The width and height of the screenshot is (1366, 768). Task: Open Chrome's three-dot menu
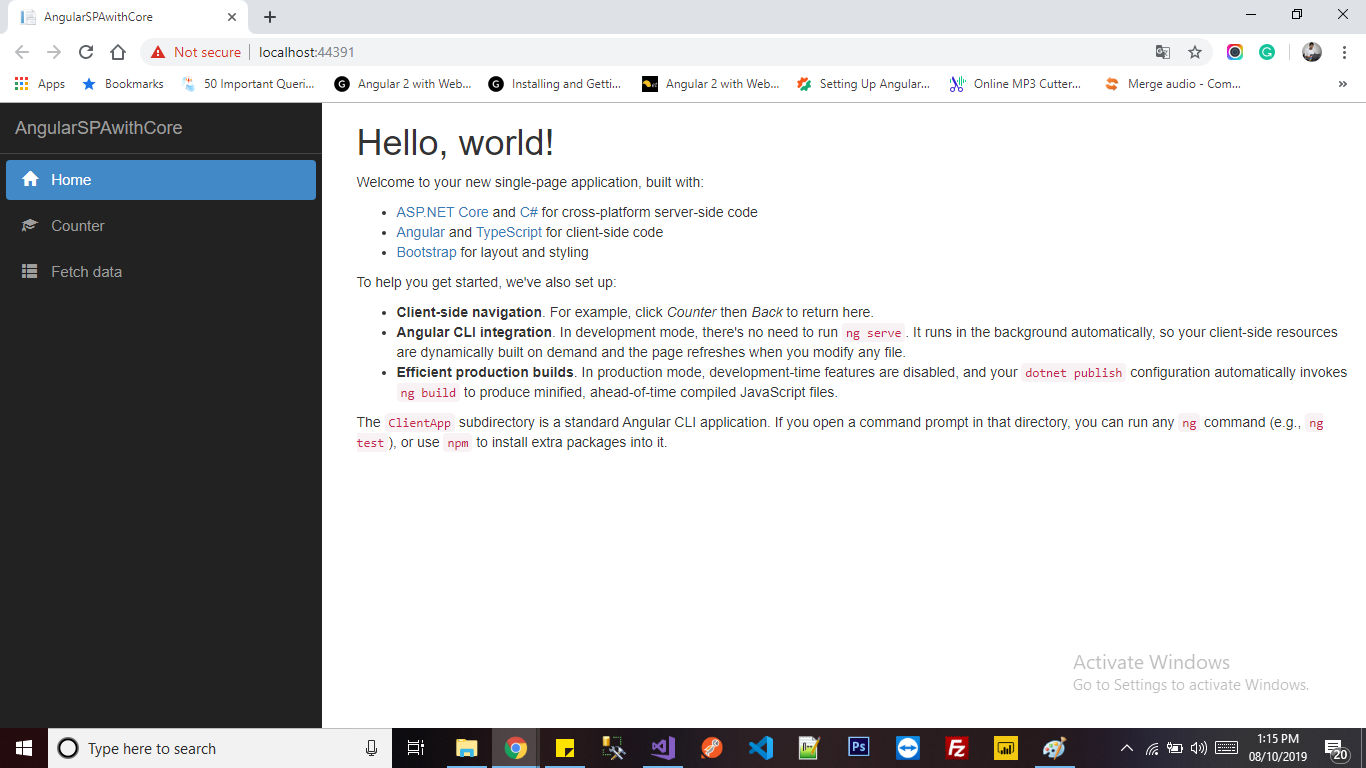1344,52
